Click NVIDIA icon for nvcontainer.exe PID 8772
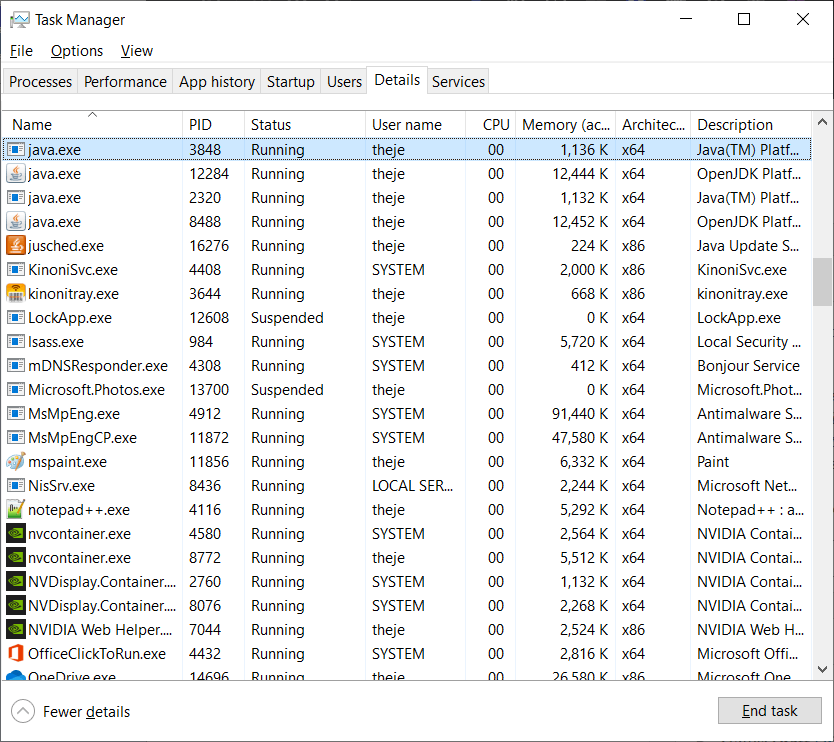This screenshot has width=834, height=742. pos(16,557)
